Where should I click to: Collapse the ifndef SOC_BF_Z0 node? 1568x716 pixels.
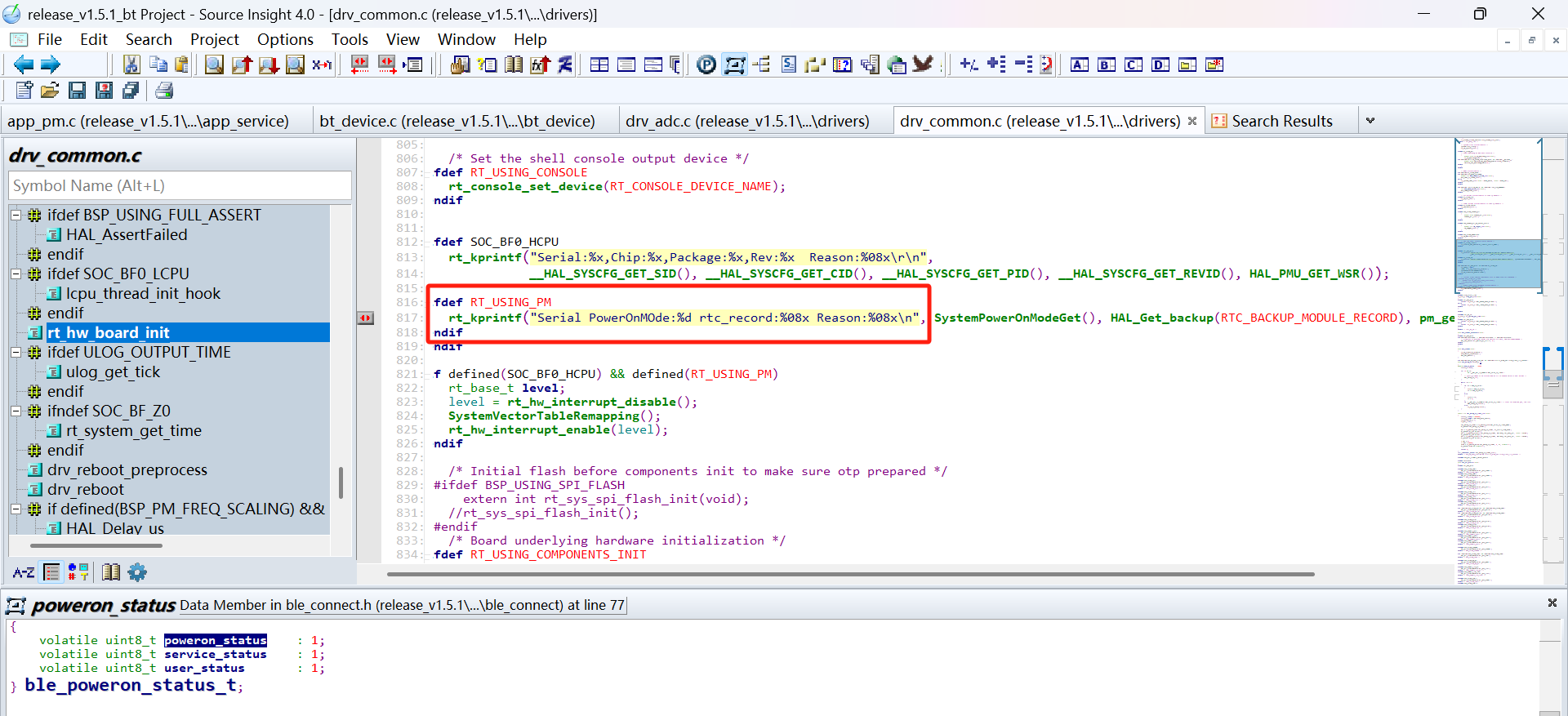click(x=16, y=411)
